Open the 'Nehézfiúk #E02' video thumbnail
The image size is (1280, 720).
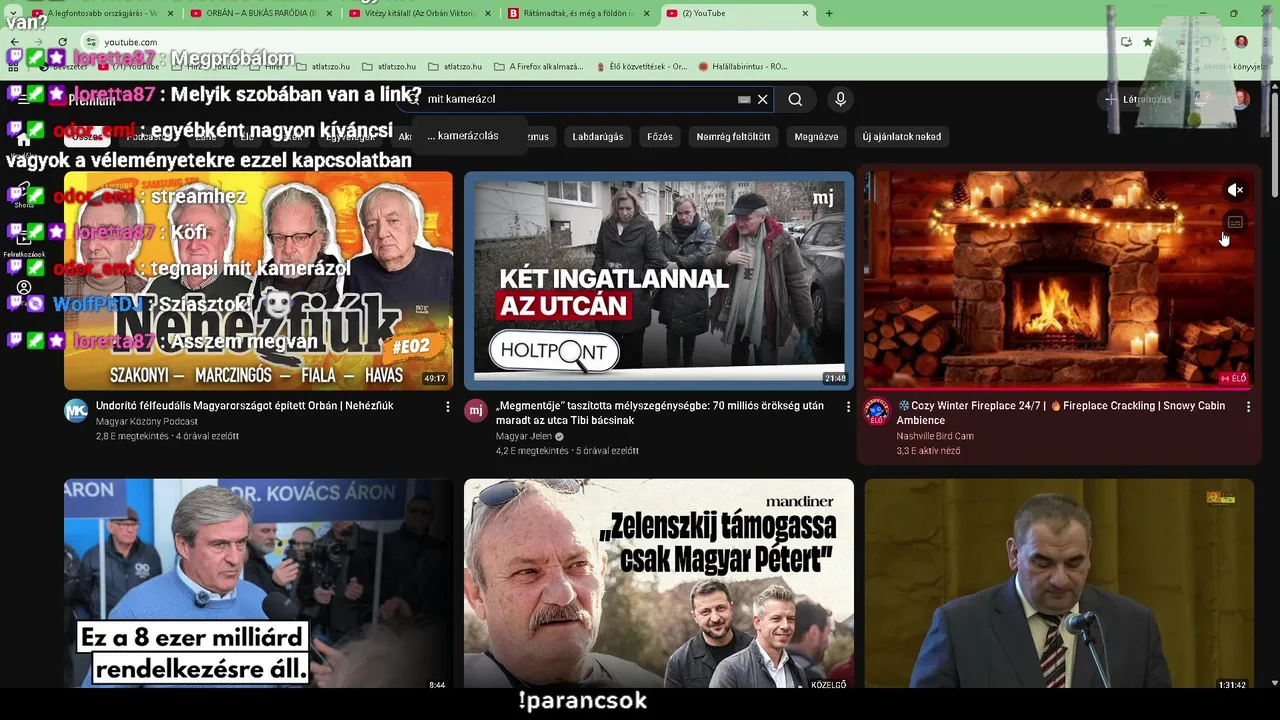coord(258,280)
